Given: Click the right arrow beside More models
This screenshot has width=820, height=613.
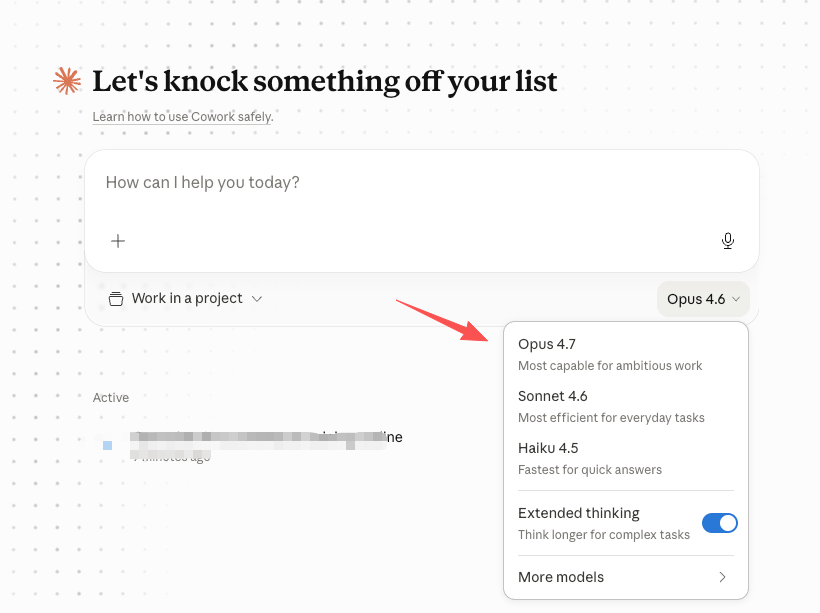Looking at the screenshot, I should click(x=723, y=577).
